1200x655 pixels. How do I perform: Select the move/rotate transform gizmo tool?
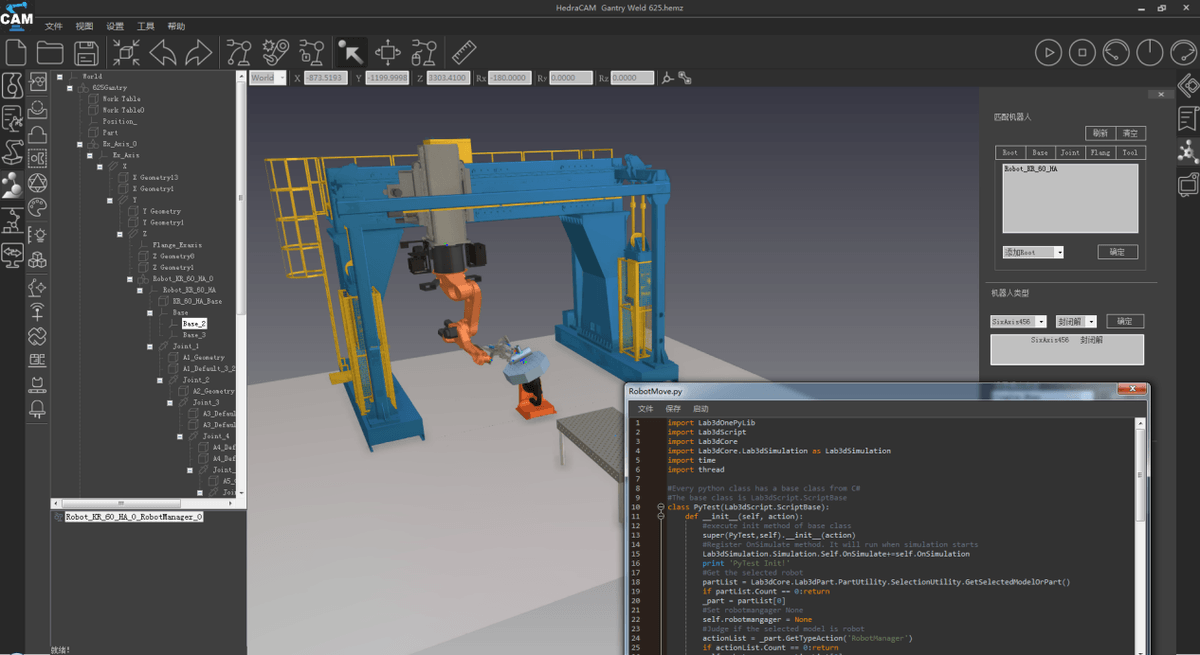(x=388, y=51)
